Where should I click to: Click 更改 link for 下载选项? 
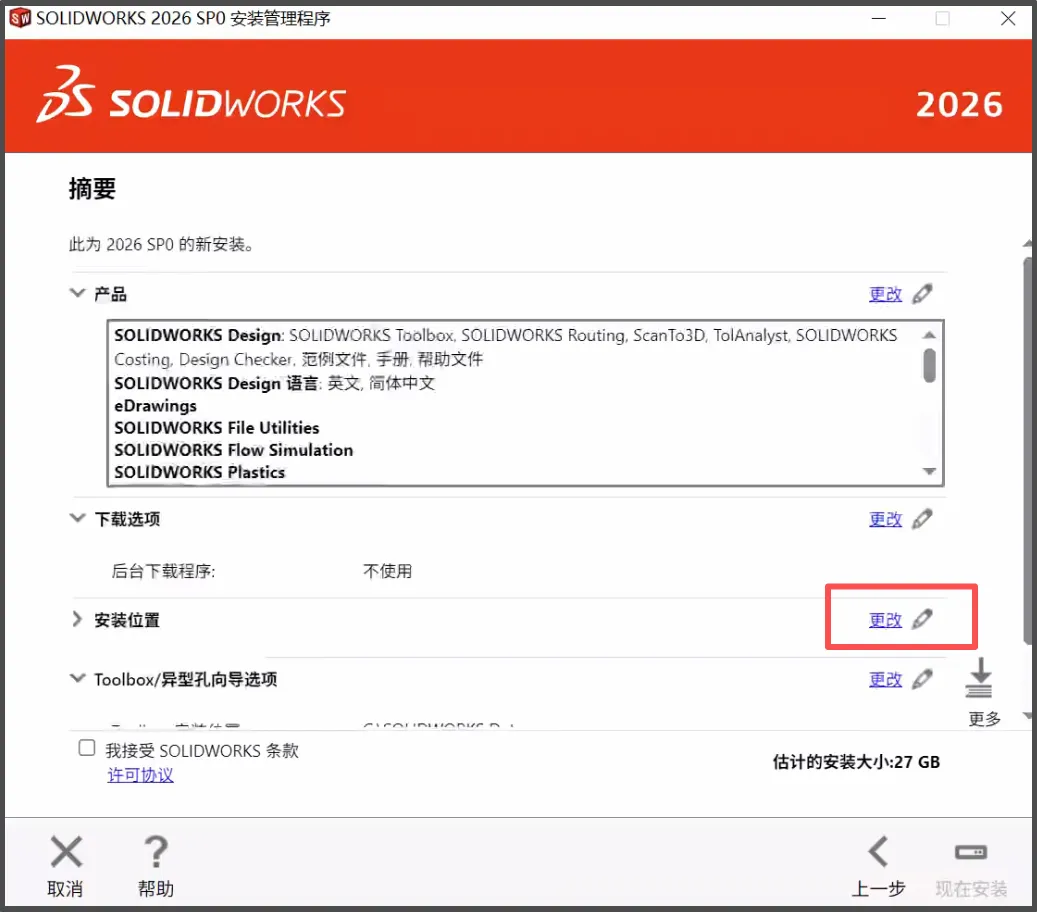tap(886, 520)
